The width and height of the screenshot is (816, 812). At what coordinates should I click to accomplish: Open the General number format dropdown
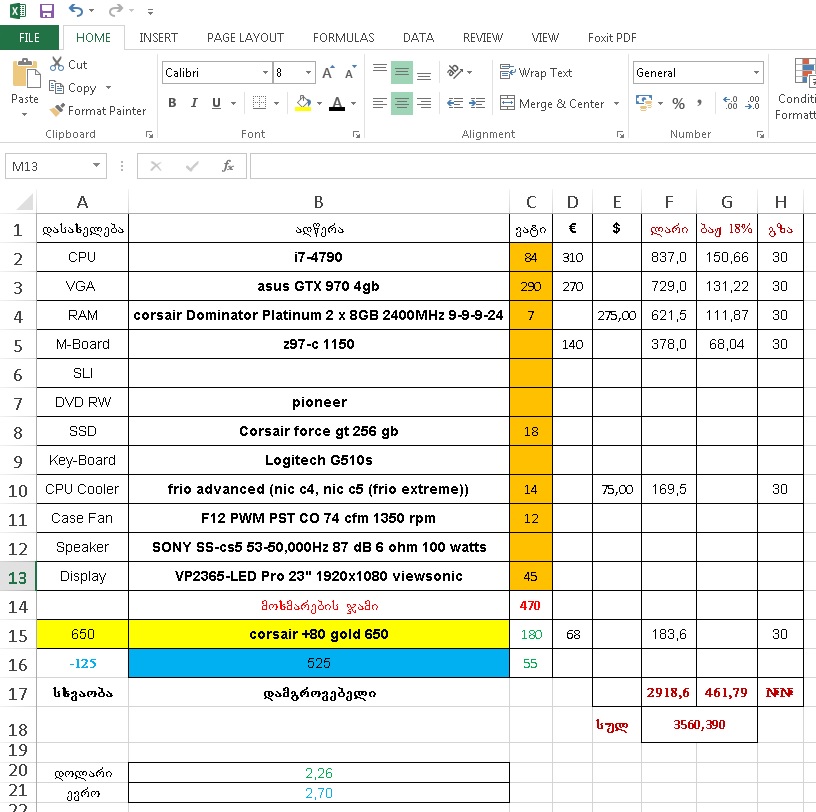pos(756,72)
